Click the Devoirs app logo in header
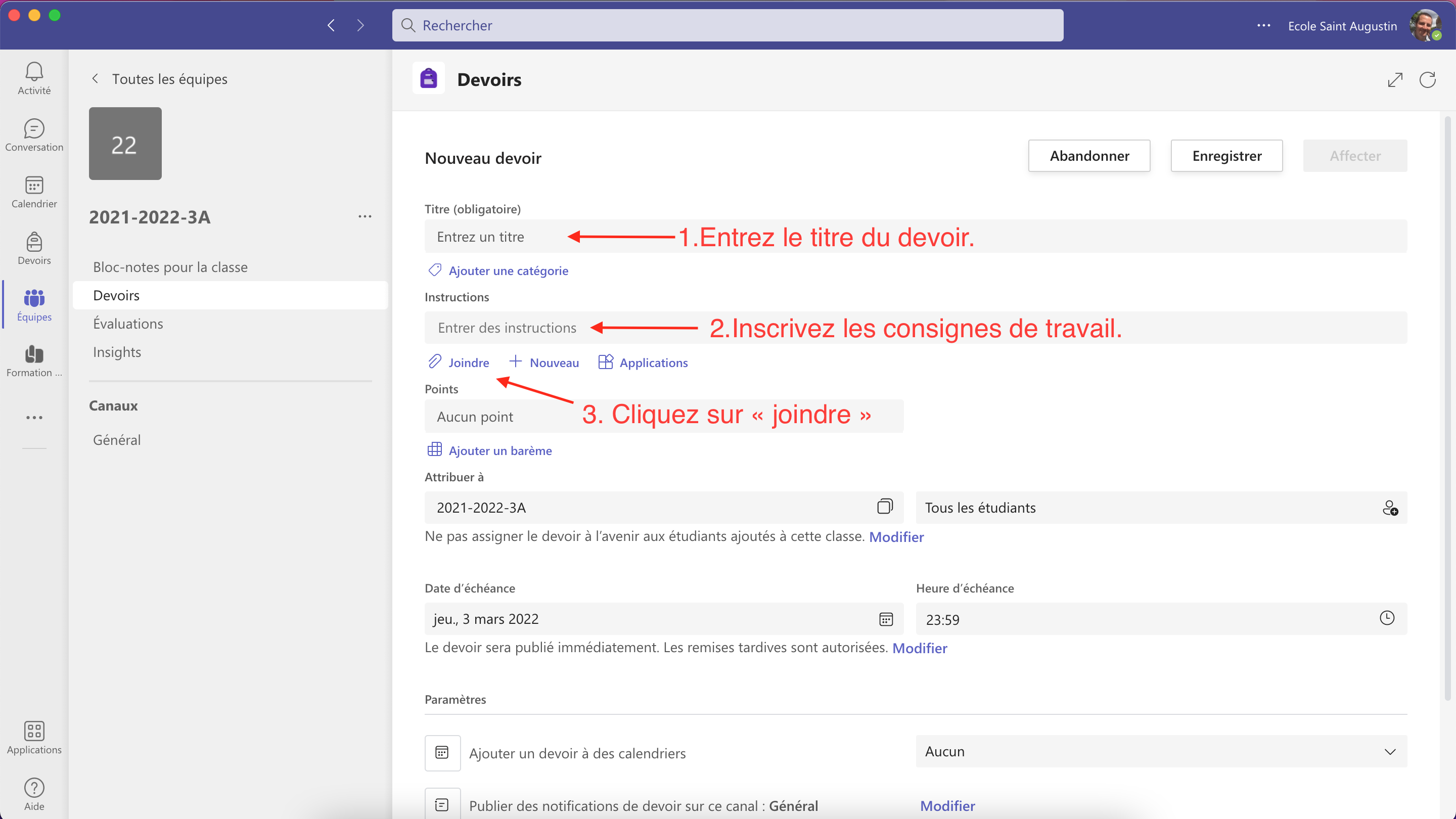The image size is (1456, 819). click(x=428, y=78)
